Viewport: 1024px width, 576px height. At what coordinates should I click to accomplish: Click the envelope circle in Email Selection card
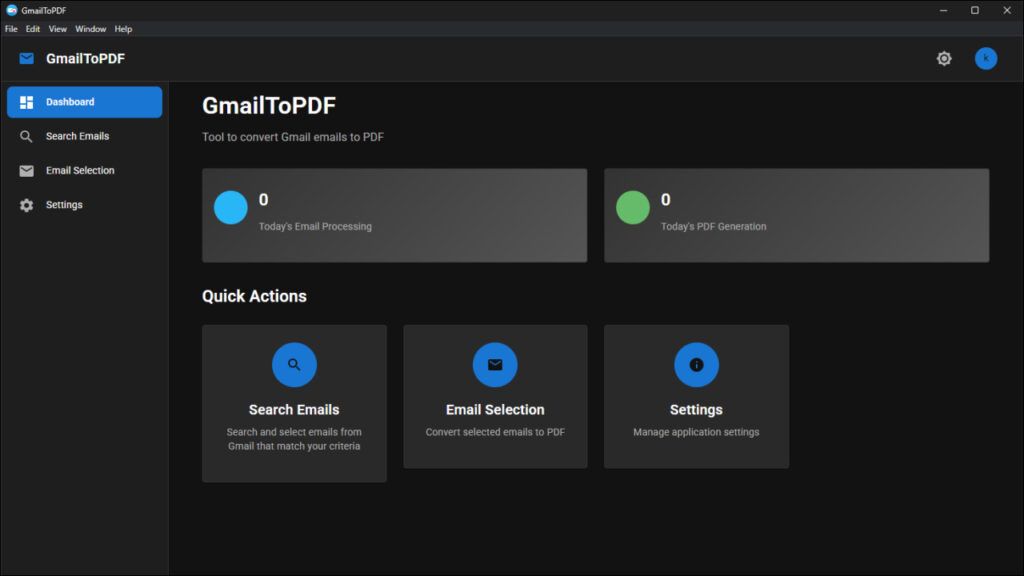click(495, 364)
